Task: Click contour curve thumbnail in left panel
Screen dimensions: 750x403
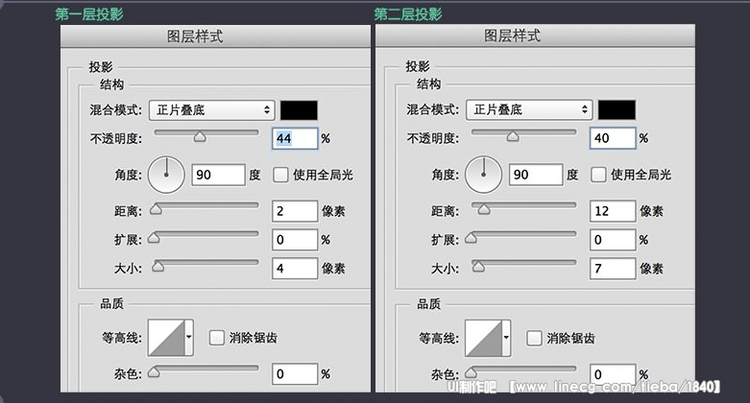Action: 166,338
